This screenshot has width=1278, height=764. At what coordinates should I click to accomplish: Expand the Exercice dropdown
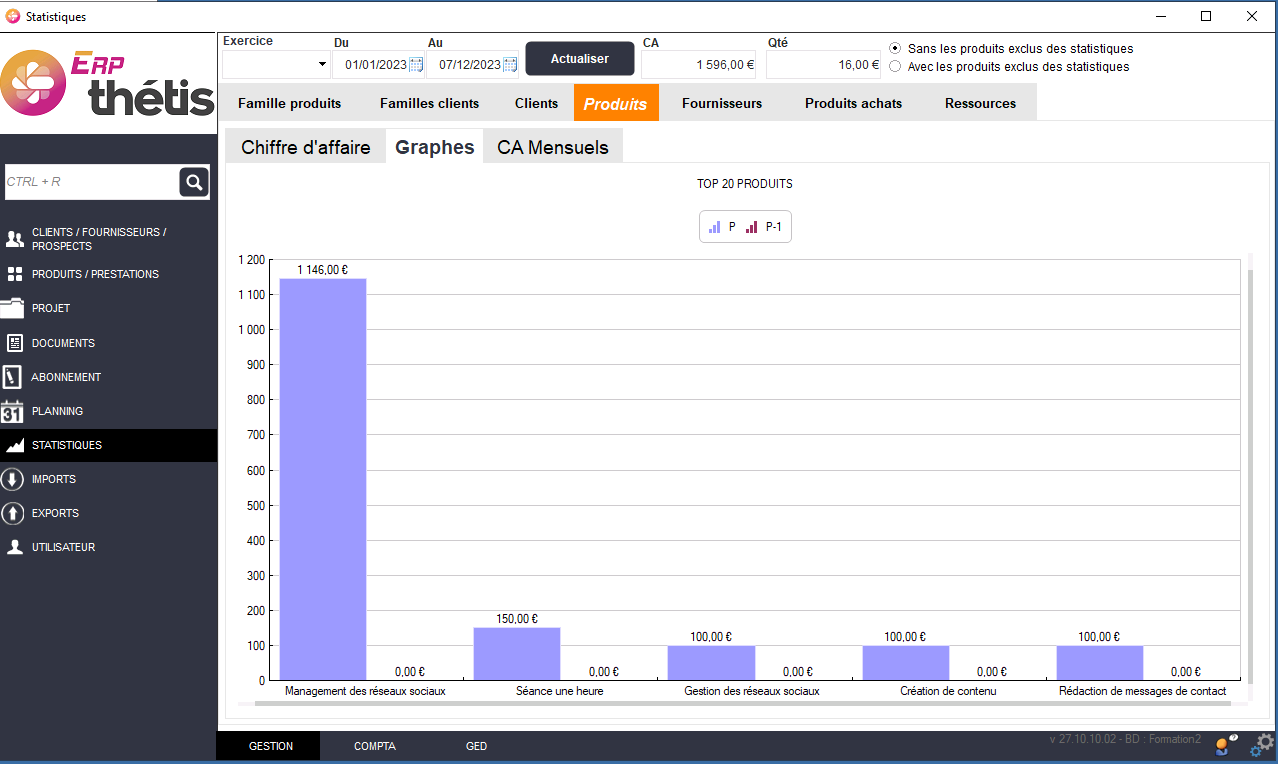pos(322,65)
